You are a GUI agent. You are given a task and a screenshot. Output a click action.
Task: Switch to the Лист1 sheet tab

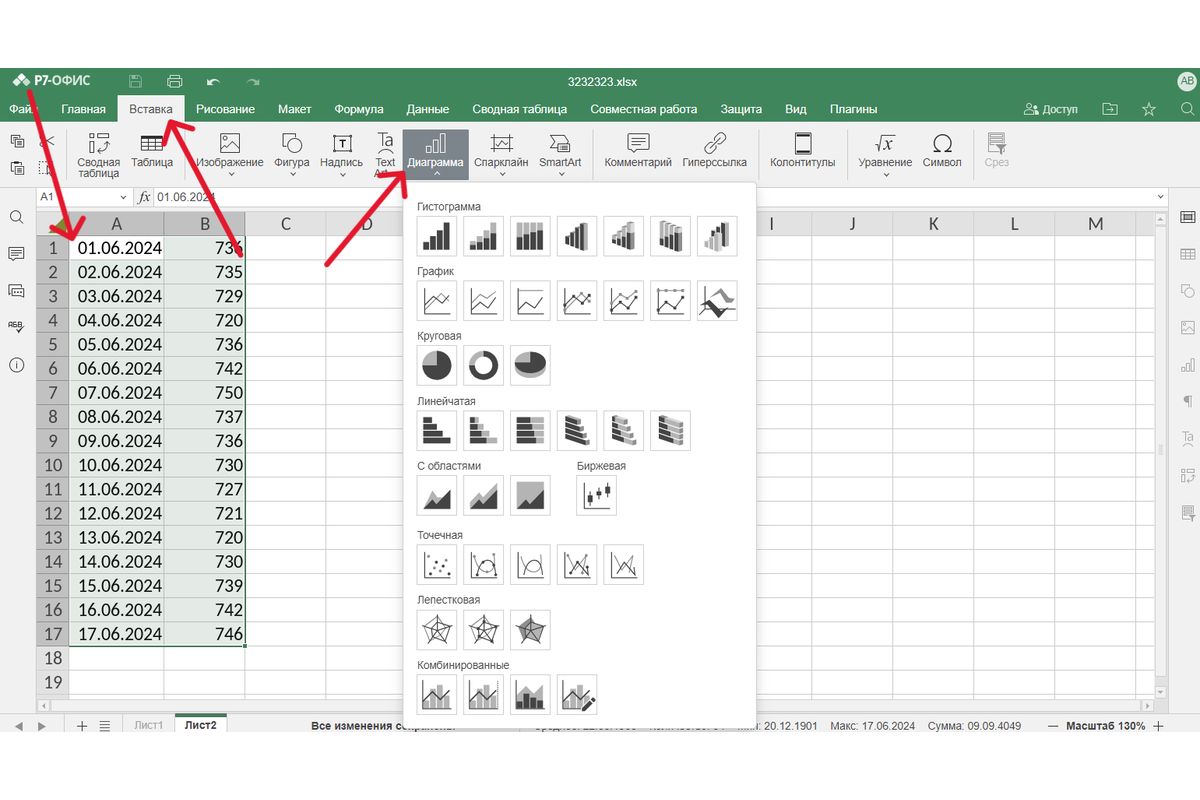(x=148, y=726)
